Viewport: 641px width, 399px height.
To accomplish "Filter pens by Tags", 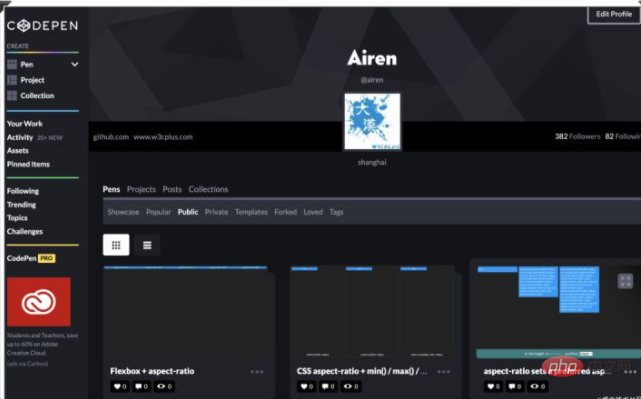I will click(x=336, y=212).
